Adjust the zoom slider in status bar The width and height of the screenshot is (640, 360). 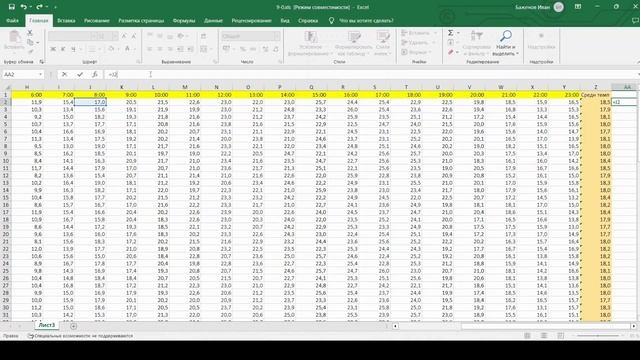598,336
